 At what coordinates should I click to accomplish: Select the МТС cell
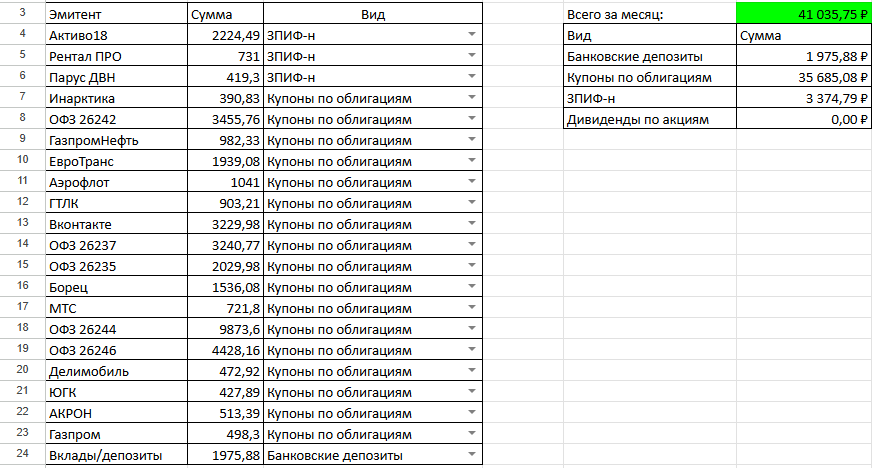(x=117, y=308)
